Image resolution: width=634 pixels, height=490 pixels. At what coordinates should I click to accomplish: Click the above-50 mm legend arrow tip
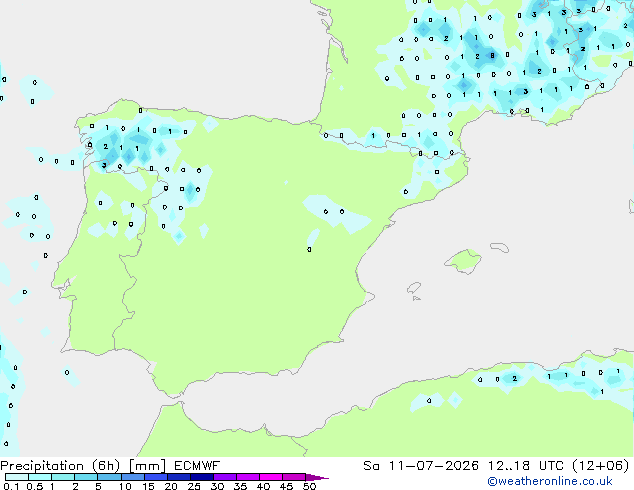pos(317,477)
